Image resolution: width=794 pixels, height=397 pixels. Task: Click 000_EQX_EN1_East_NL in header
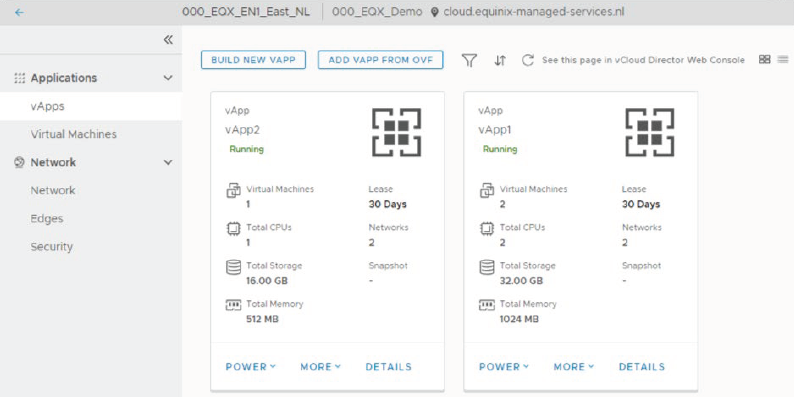[x=247, y=12]
